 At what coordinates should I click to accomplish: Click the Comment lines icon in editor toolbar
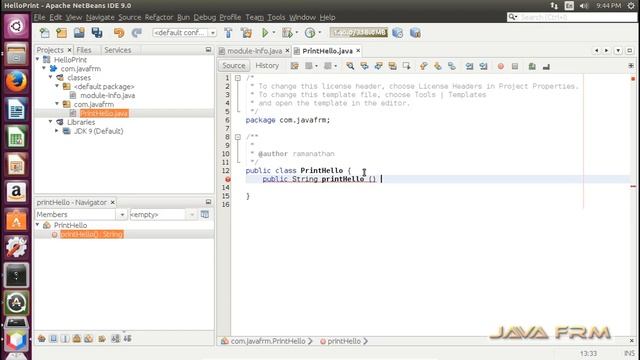coord(532,66)
